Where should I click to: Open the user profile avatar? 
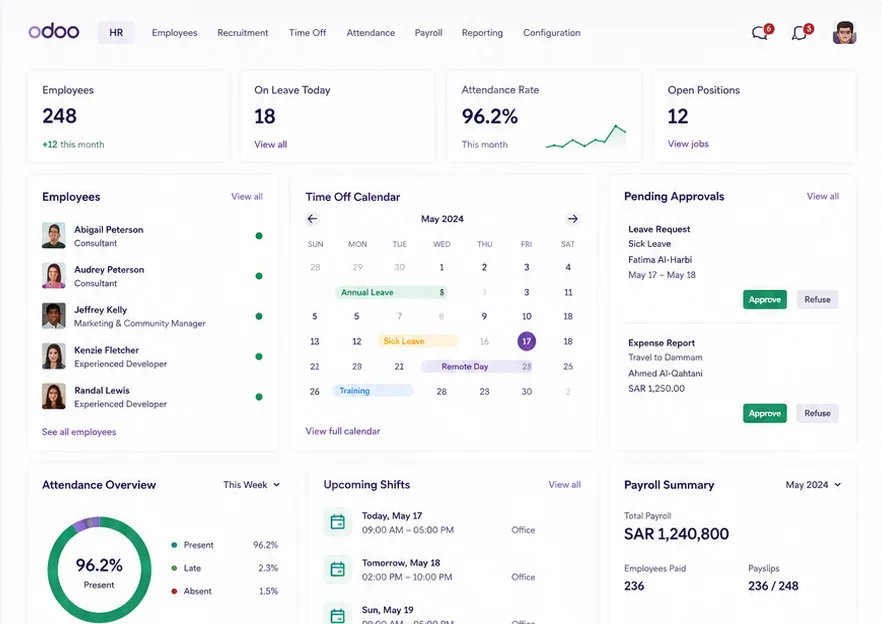click(x=844, y=33)
